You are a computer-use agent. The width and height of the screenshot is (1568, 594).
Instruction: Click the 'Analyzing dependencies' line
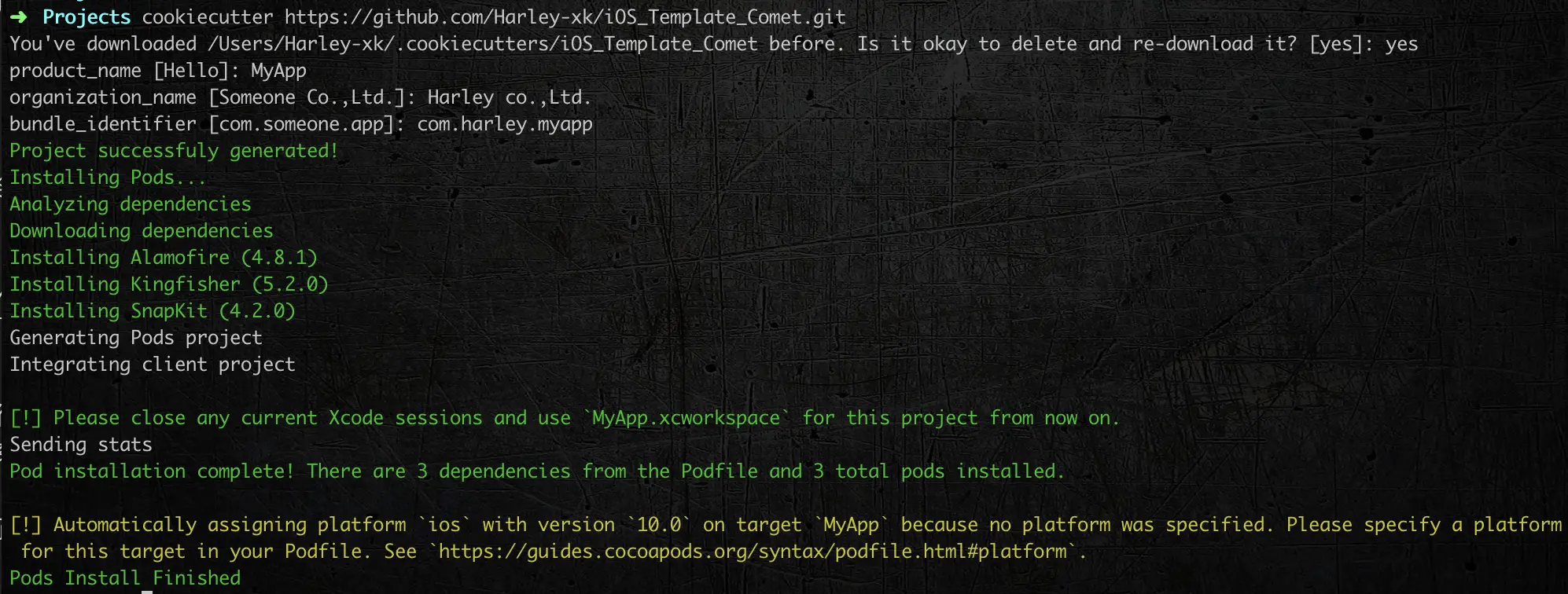point(131,204)
